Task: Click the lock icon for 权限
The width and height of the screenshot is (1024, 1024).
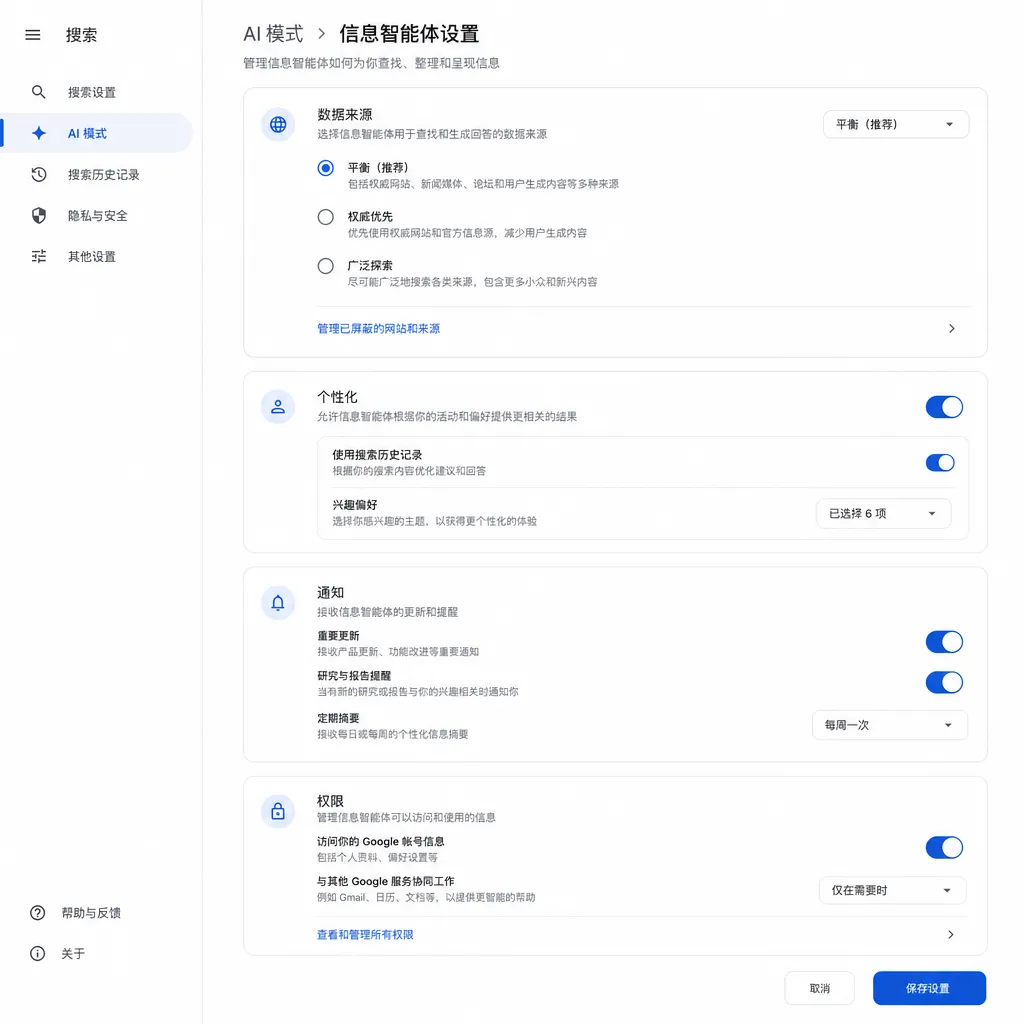Action: [x=278, y=811]
